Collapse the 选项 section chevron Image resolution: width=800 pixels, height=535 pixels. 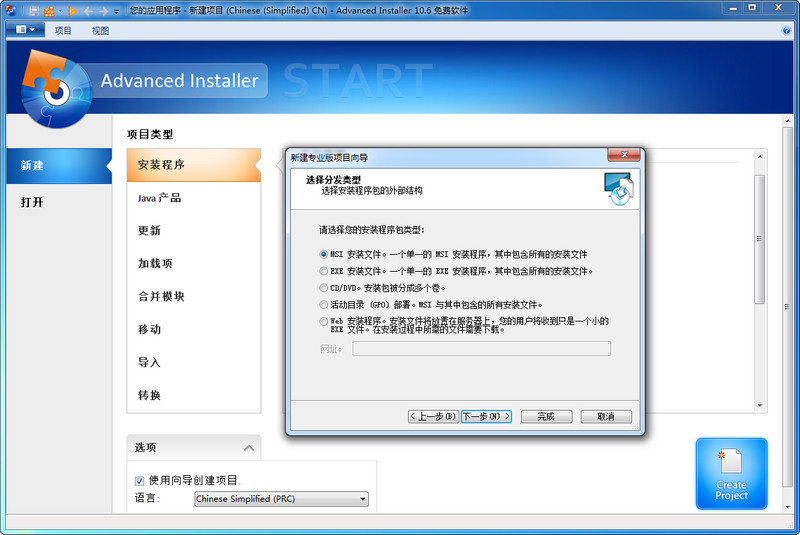click(249, 448)
